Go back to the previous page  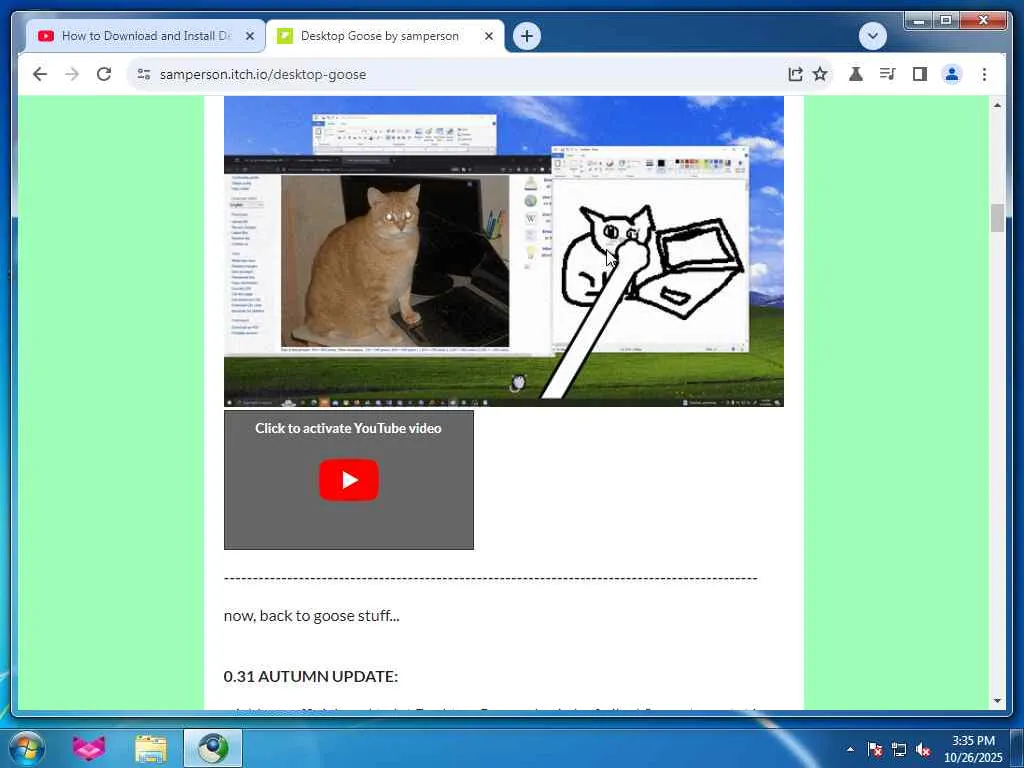coord(40,74)
